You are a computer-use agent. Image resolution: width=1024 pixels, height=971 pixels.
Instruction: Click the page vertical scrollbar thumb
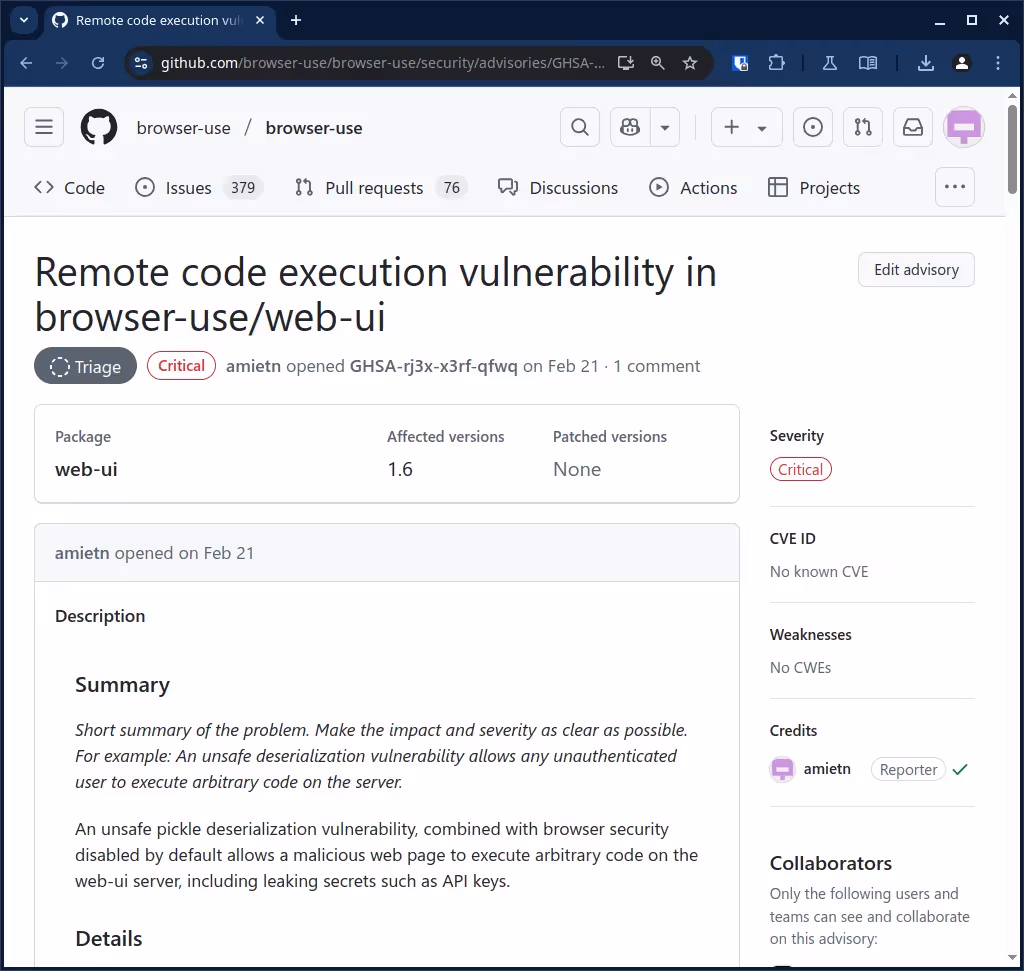click(x=1012, y=148)
